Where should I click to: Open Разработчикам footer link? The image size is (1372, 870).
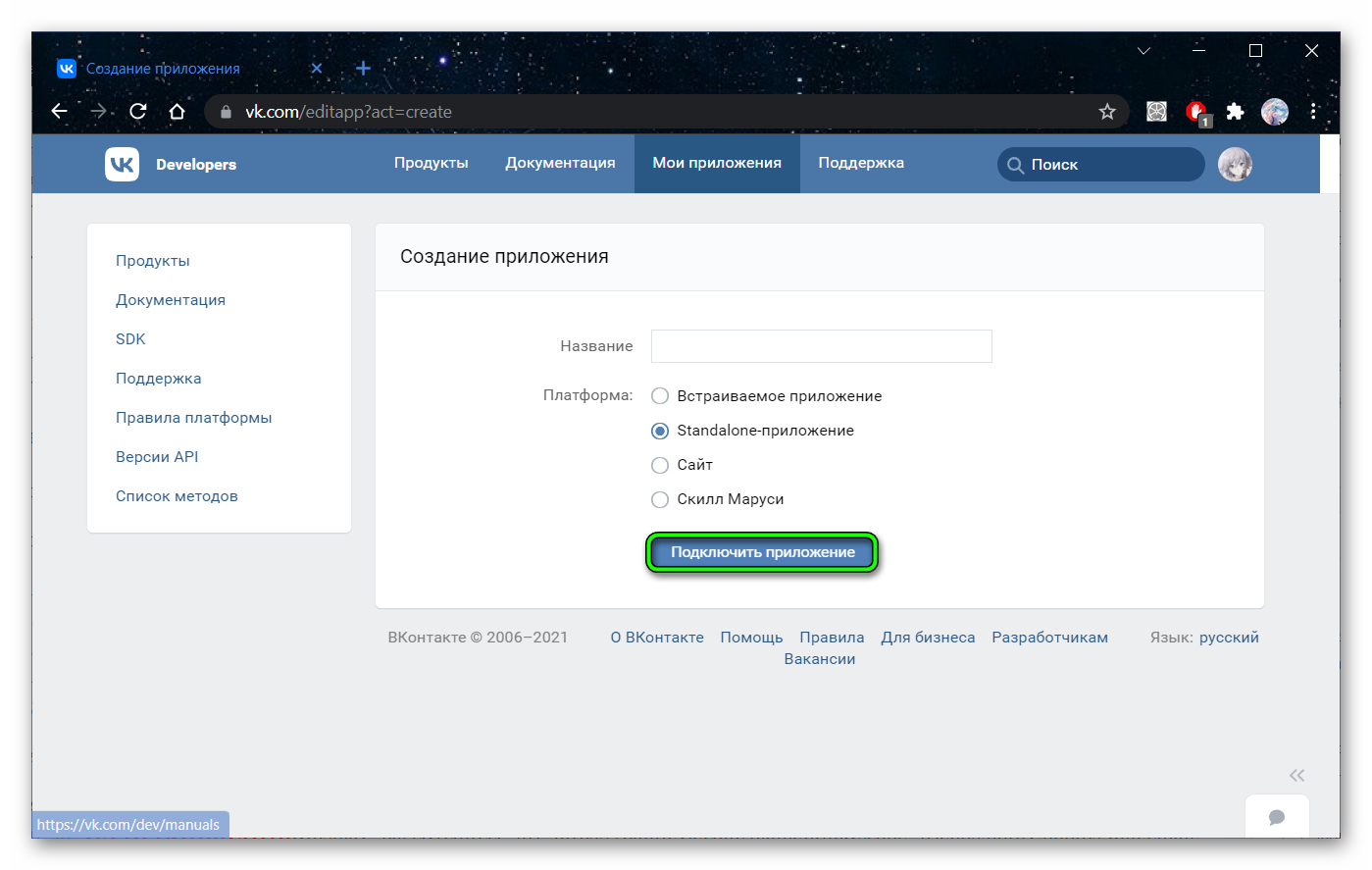tap(1049, 638)
